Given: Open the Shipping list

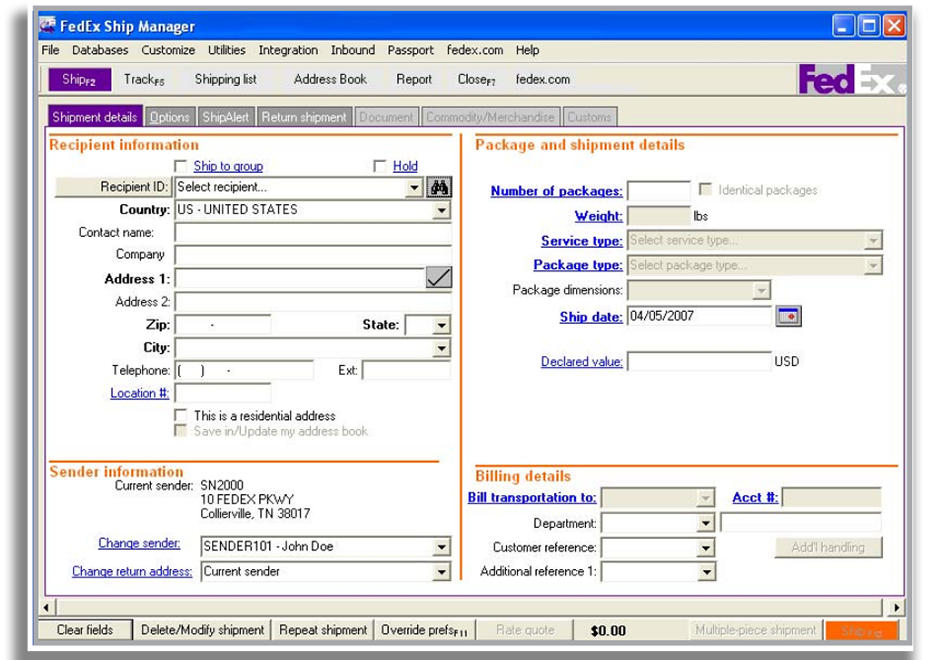Looking at the screenshot, I should pyautogui.click(x=226, y=79).
